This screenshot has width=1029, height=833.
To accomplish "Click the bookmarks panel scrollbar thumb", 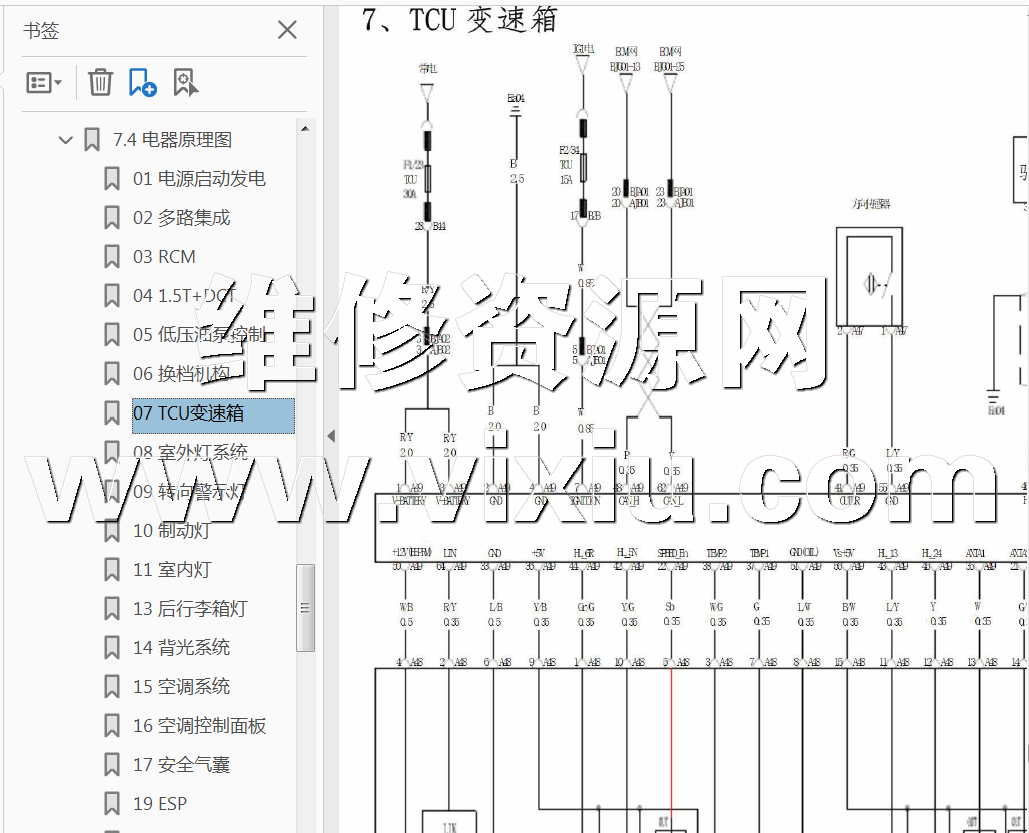I will click(306, 607).
